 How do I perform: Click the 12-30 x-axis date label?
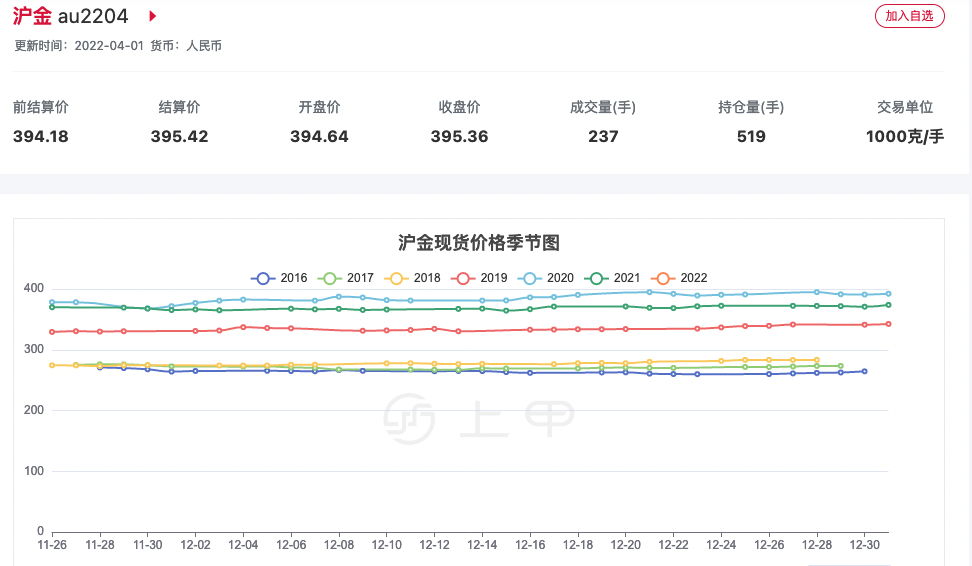pyautogui.click(x=865, y=545)
